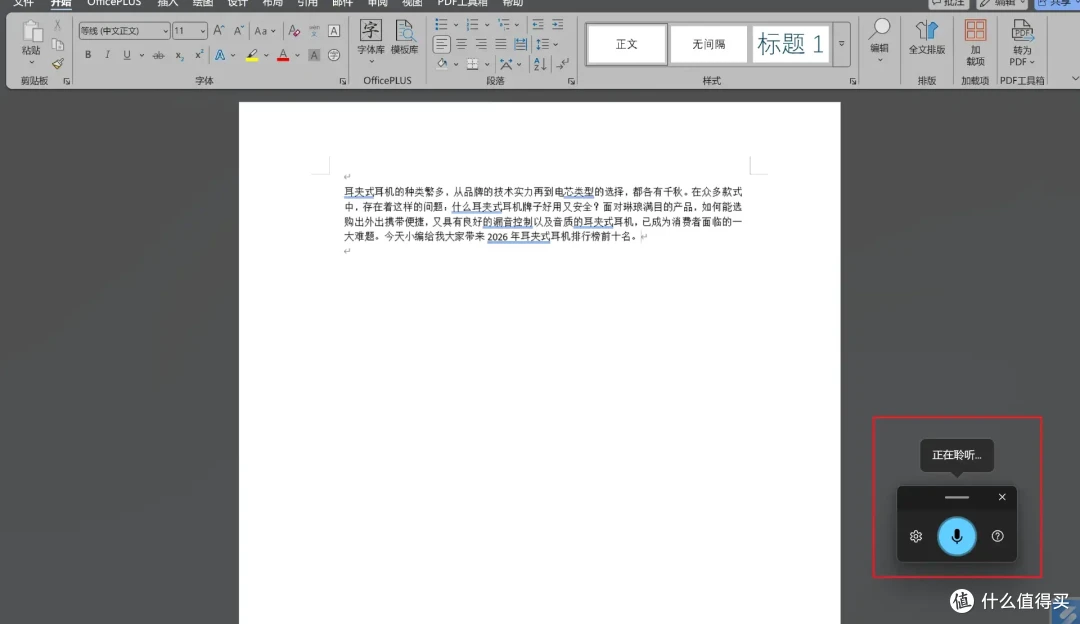Apply the red font color
1080x624 pixels.
(283, 55)
